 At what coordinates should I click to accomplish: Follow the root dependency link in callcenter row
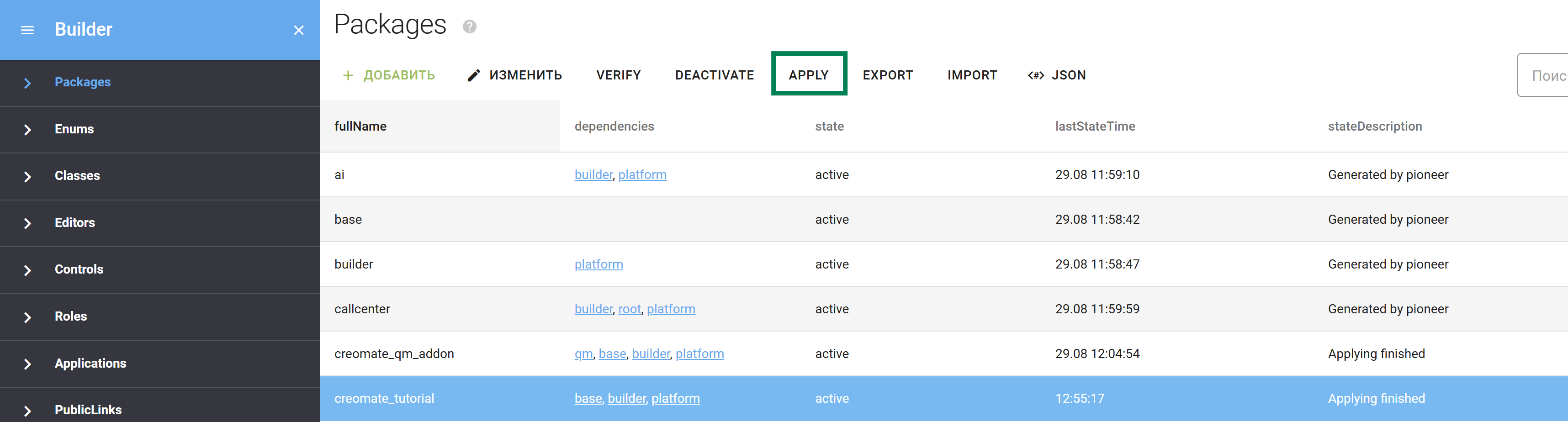[x=630, y=309]
